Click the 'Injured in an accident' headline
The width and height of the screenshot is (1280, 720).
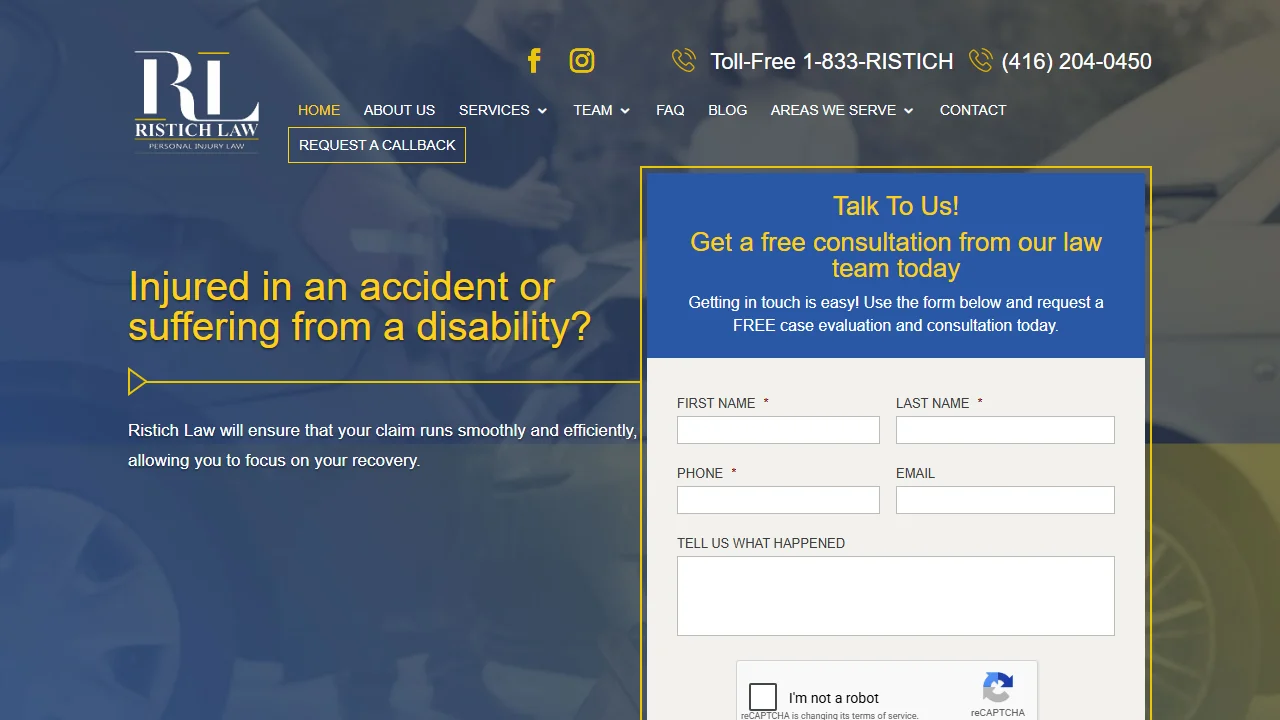(x=360, y=307)
